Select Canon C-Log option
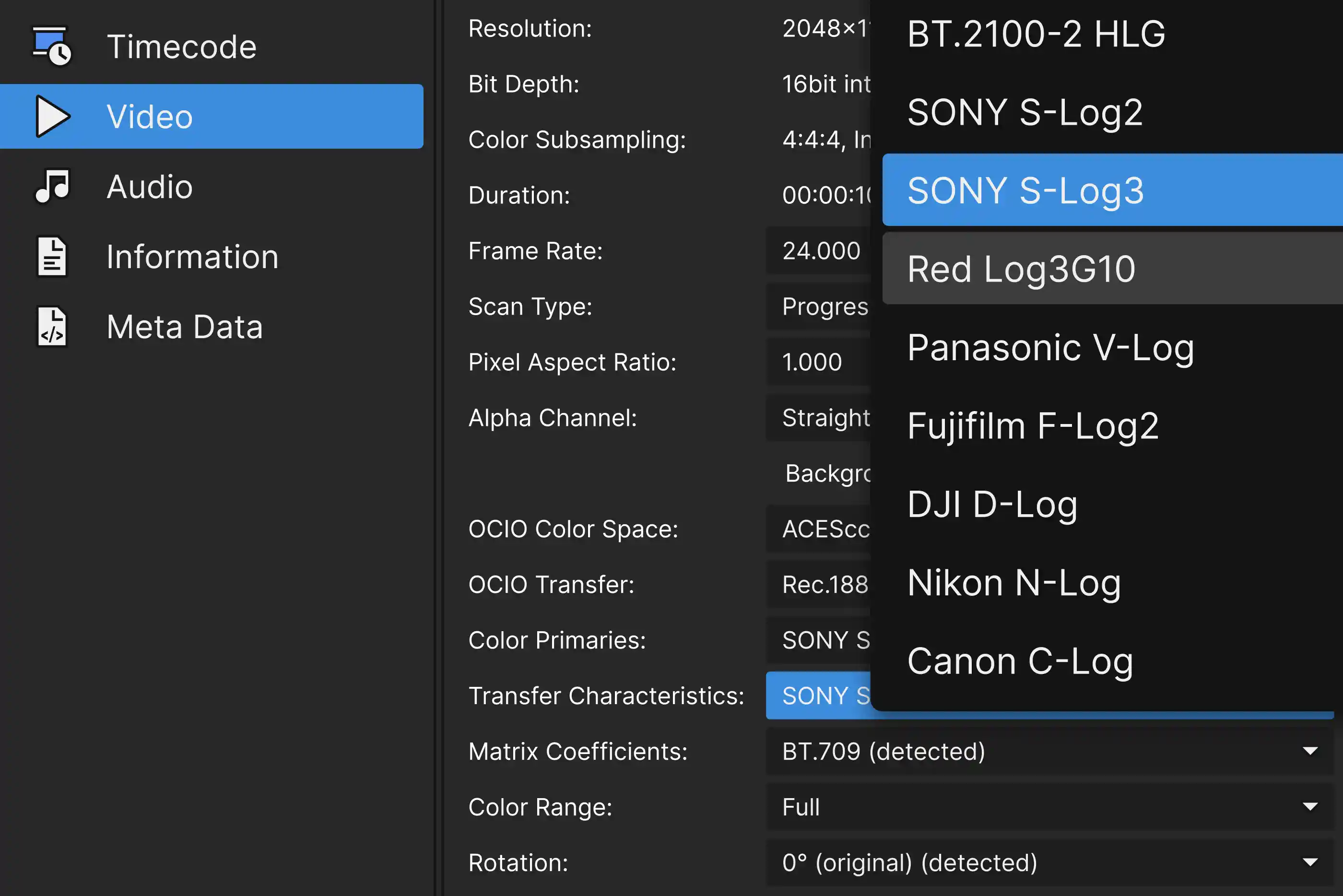This screenshot has width=1343, height=896. (1112, 660)
